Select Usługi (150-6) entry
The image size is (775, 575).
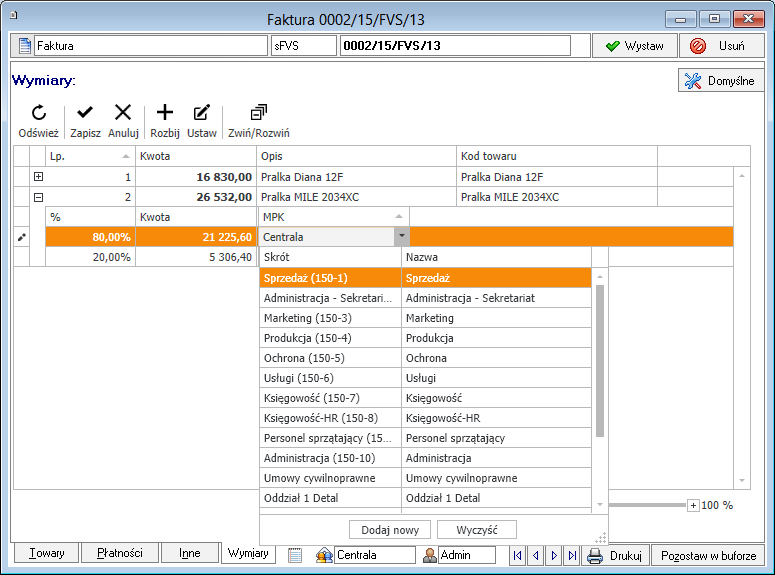[426, 378]
